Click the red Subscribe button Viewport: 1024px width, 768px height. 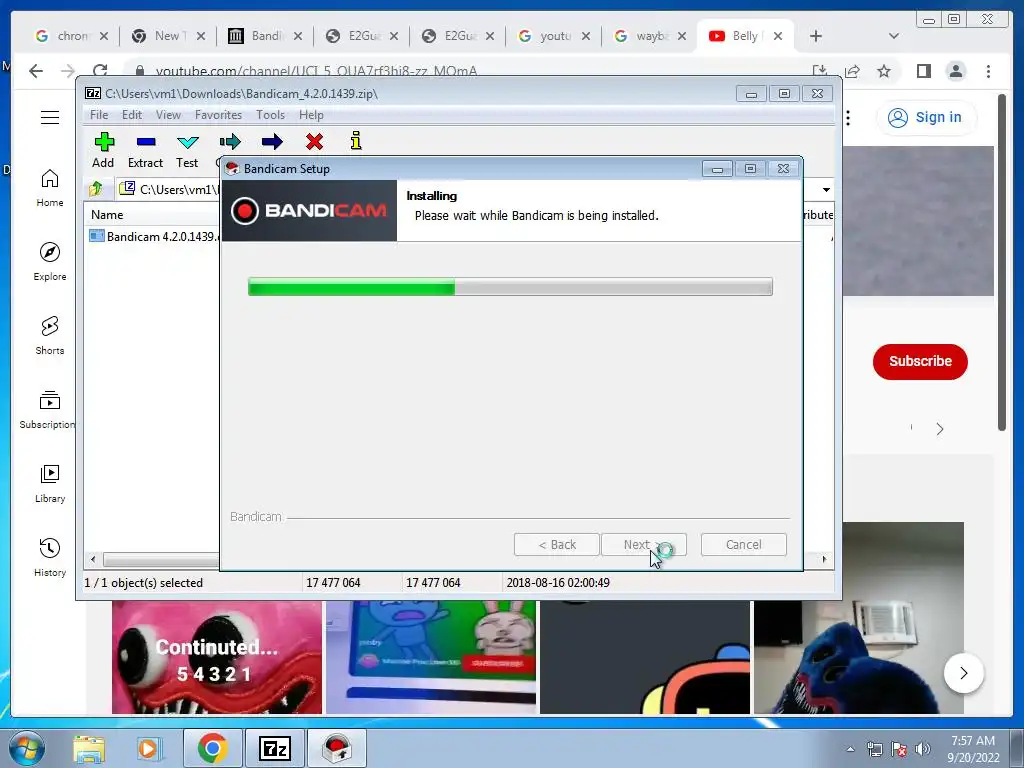[x=920, y=361]
